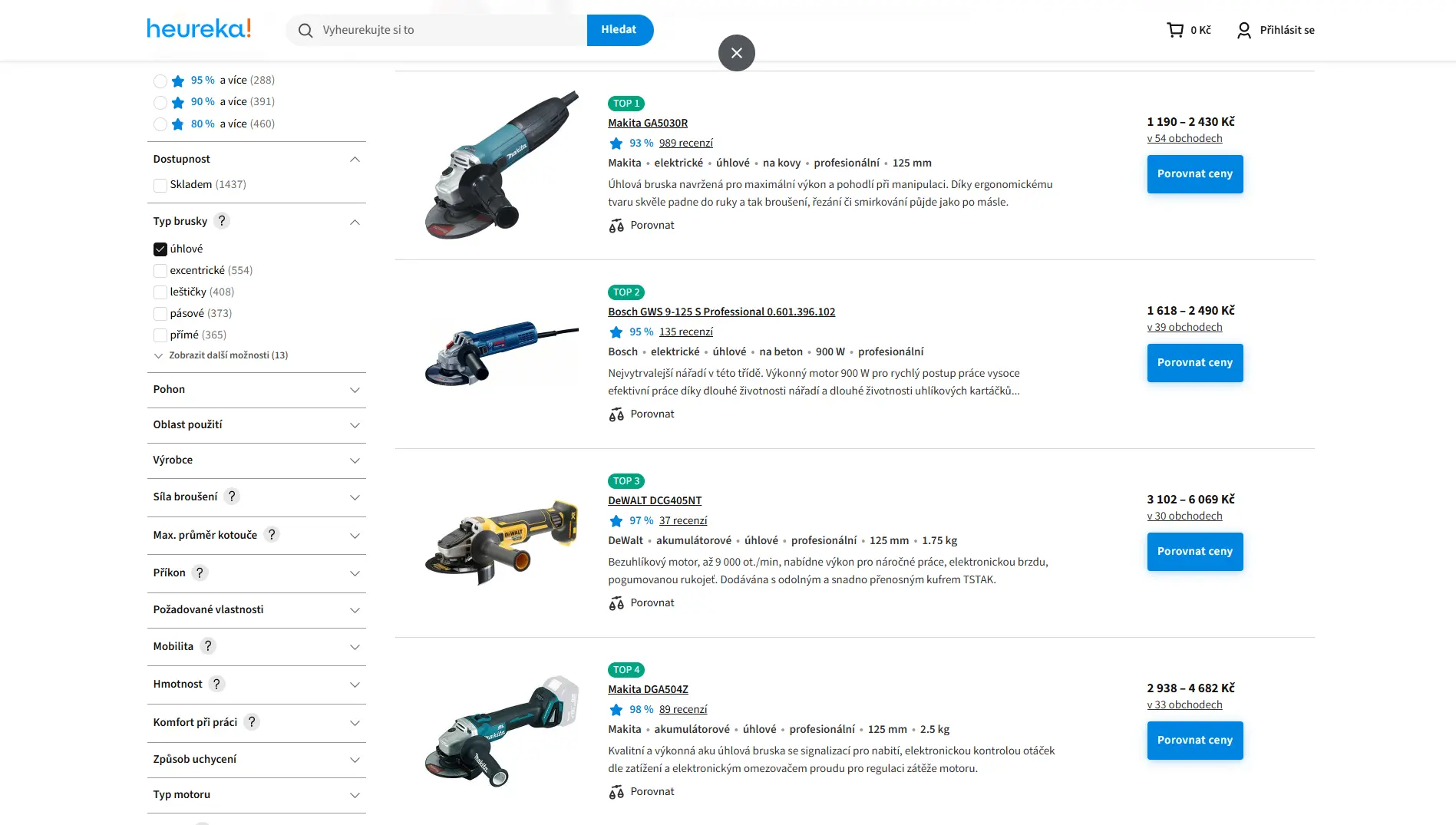
Task: Uncheck the úhlové grinder type checkbox
Action: [160, 249]
